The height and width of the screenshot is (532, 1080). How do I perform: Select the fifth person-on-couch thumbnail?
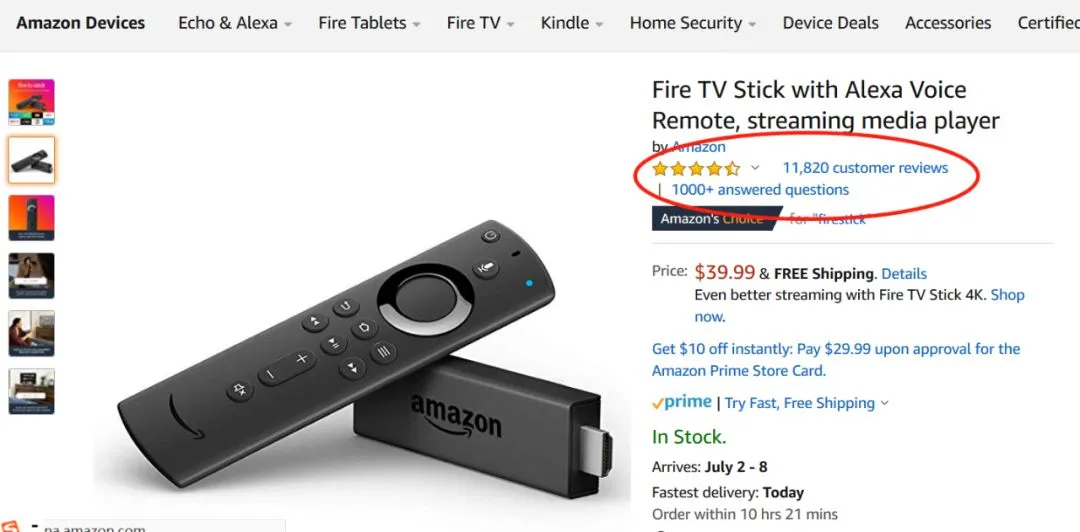32,334
